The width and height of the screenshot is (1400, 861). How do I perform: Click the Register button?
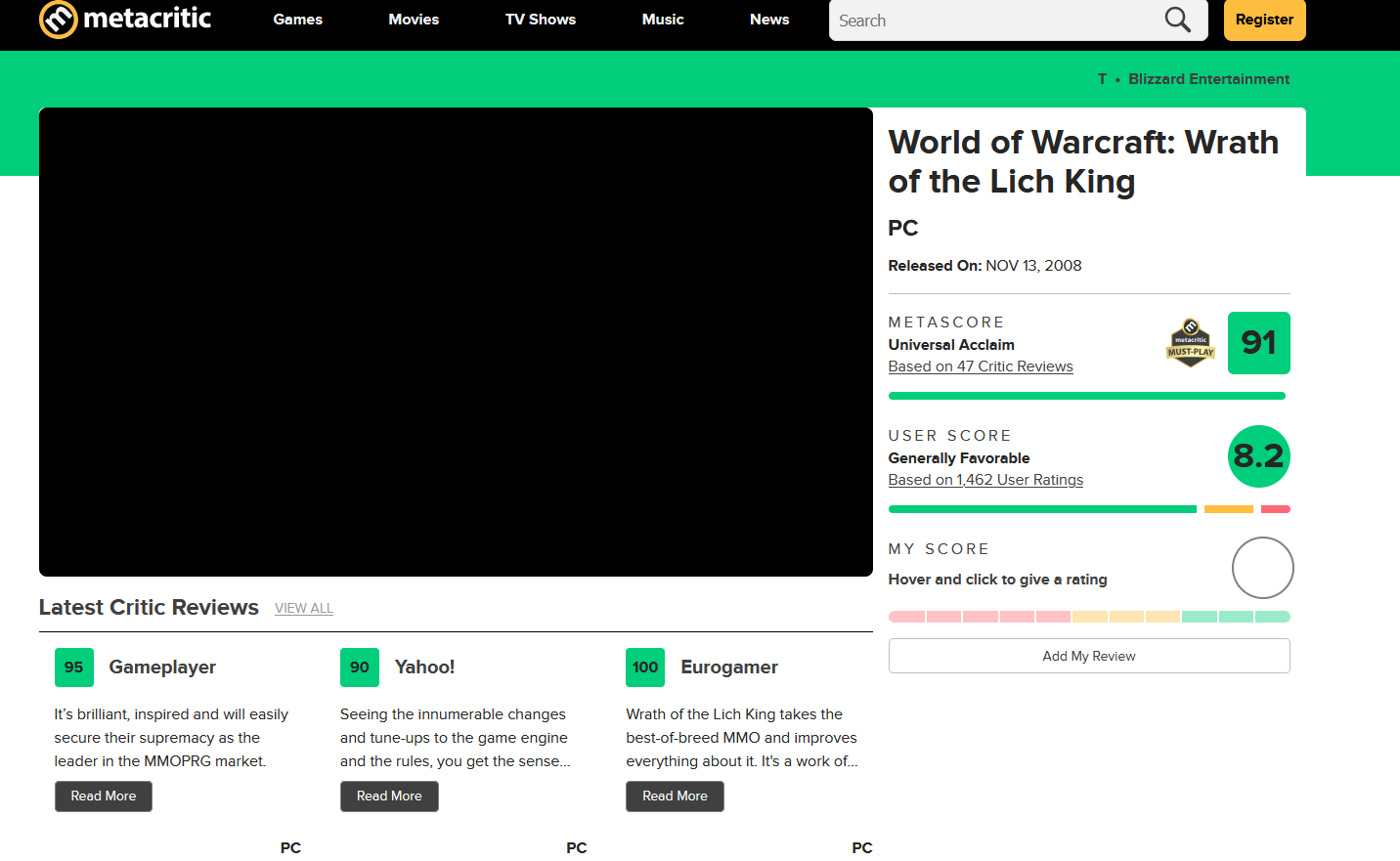[x=1264, y=20]
